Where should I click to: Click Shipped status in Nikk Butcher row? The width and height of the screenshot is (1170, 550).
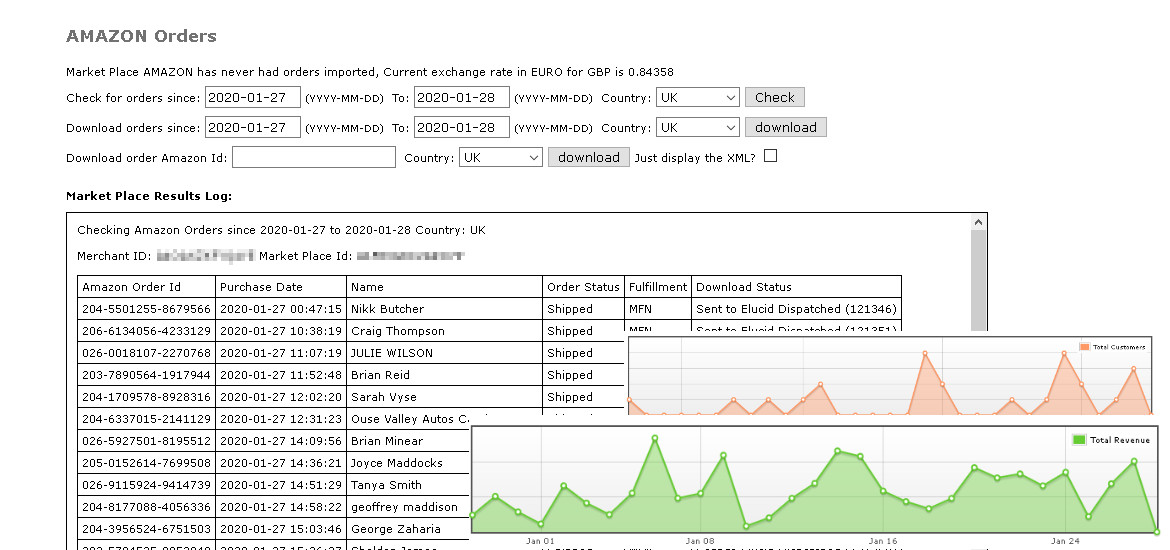click(x=569, y=309)
